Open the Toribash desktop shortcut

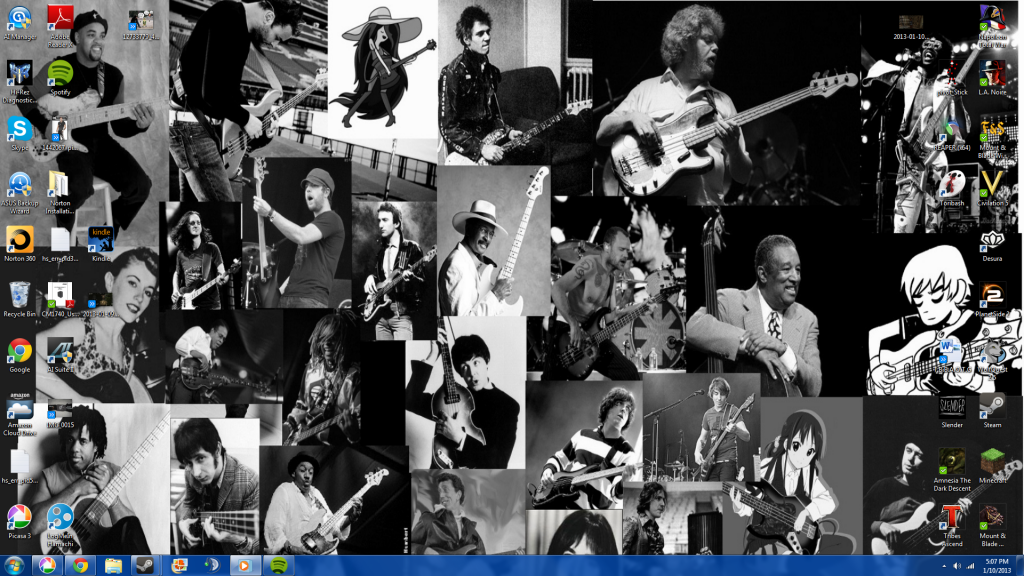tap(952, 189)
